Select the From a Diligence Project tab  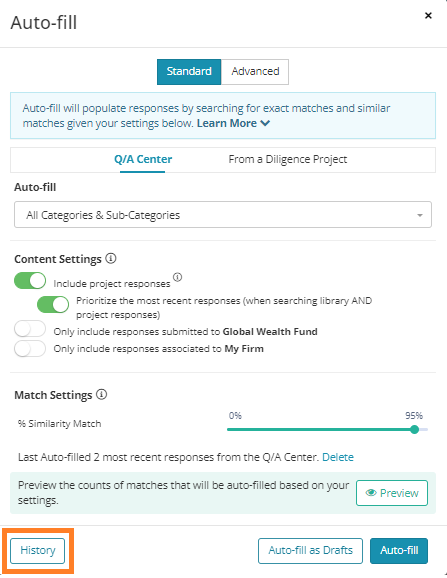[288, 159]
